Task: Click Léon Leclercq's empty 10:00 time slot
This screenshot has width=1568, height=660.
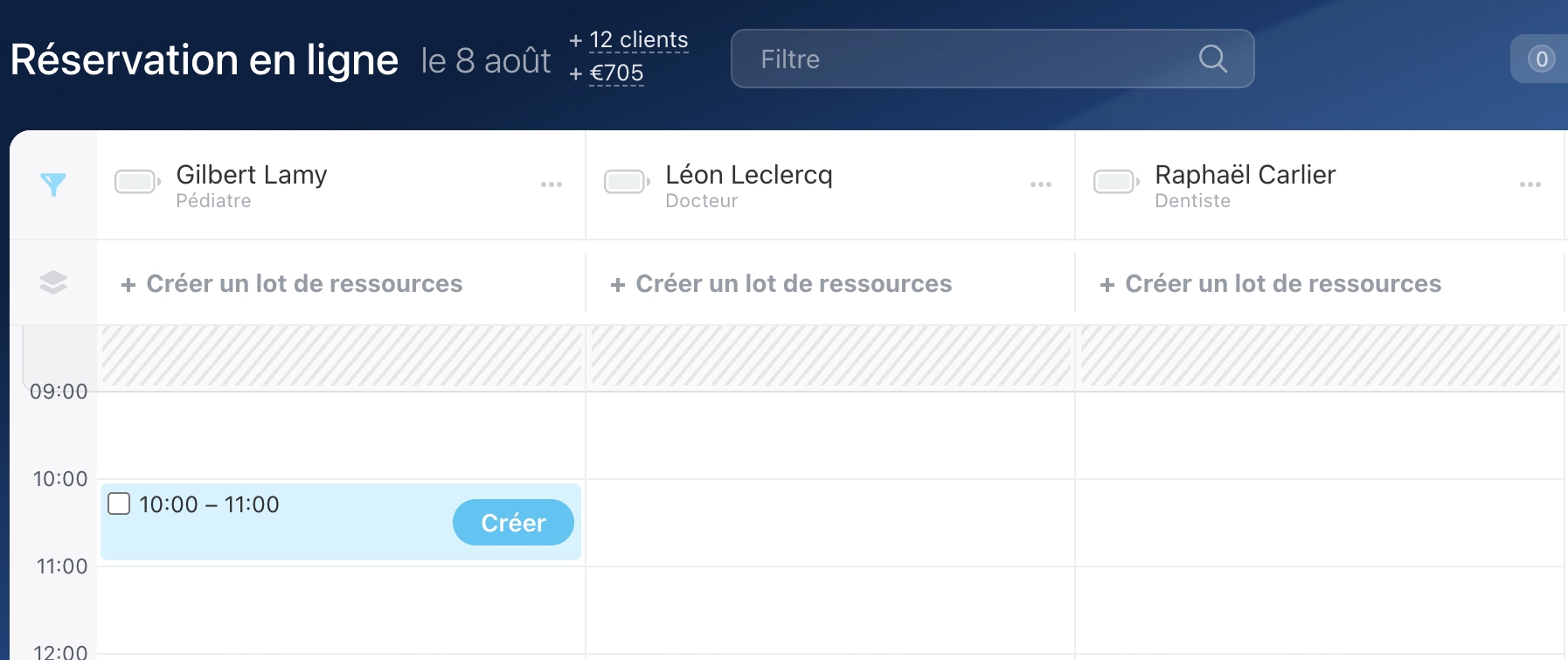Action: [x=830, y=523]
